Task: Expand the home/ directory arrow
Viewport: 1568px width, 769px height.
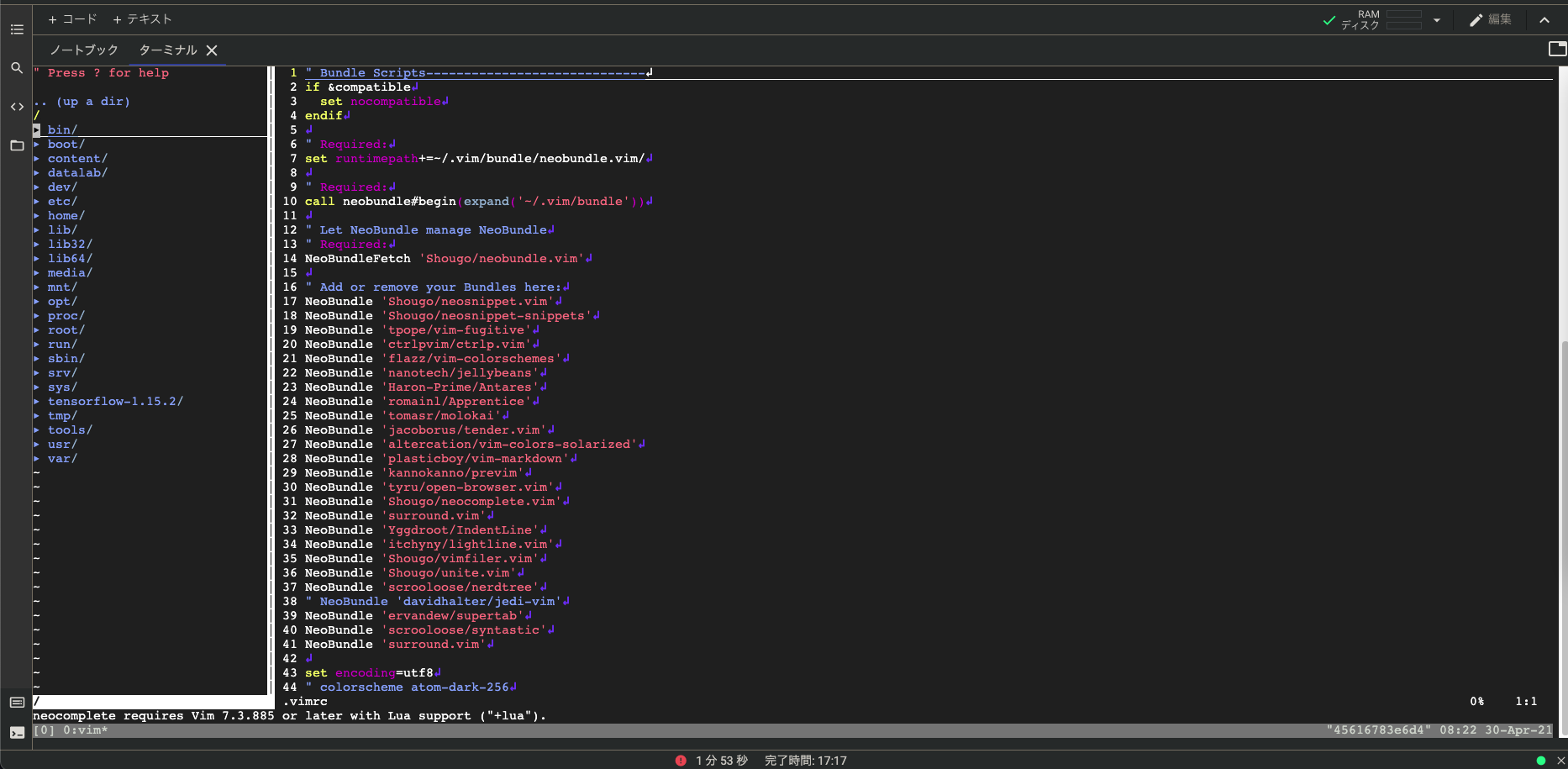Action: point(37,216)
